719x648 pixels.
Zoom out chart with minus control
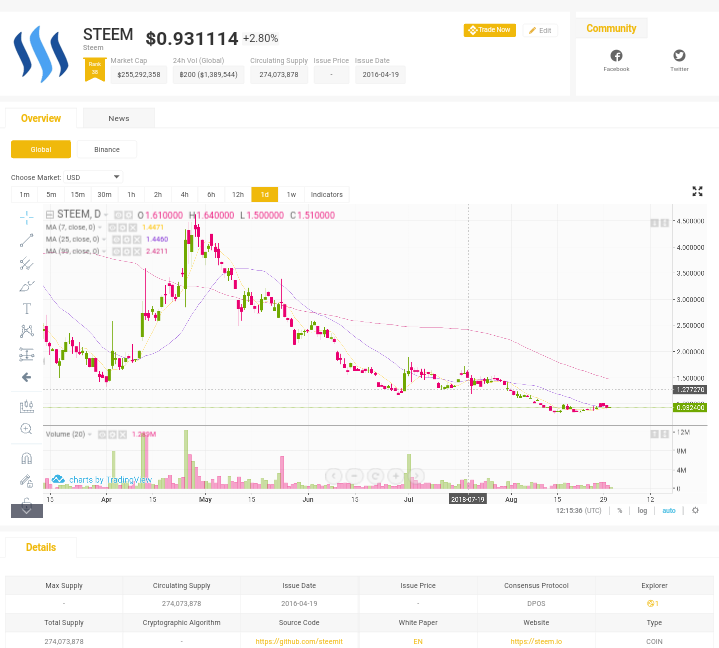[354, 476]
